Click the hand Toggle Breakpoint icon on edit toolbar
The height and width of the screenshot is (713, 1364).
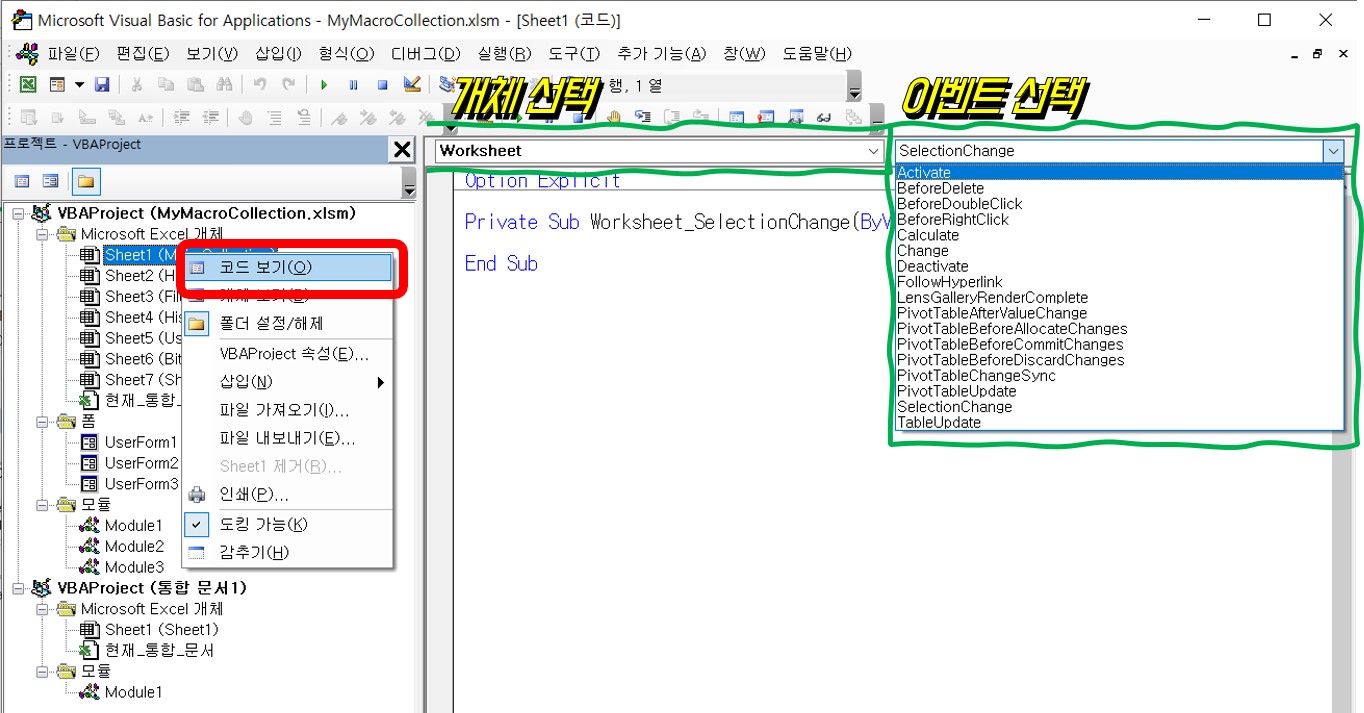pyautogui.click(x=246, y=118)
